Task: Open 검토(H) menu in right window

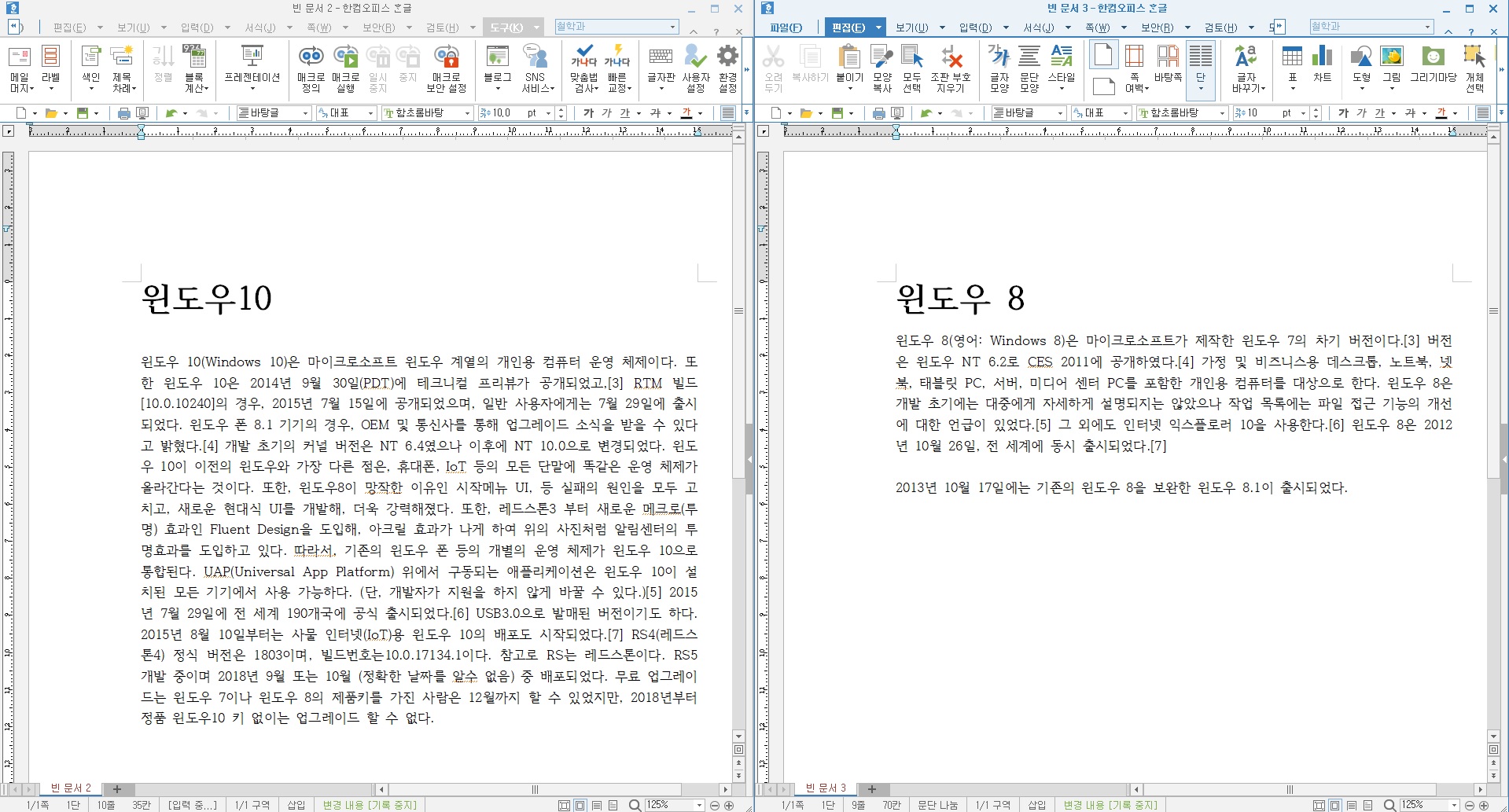Action: click(x=1221, y=28)
